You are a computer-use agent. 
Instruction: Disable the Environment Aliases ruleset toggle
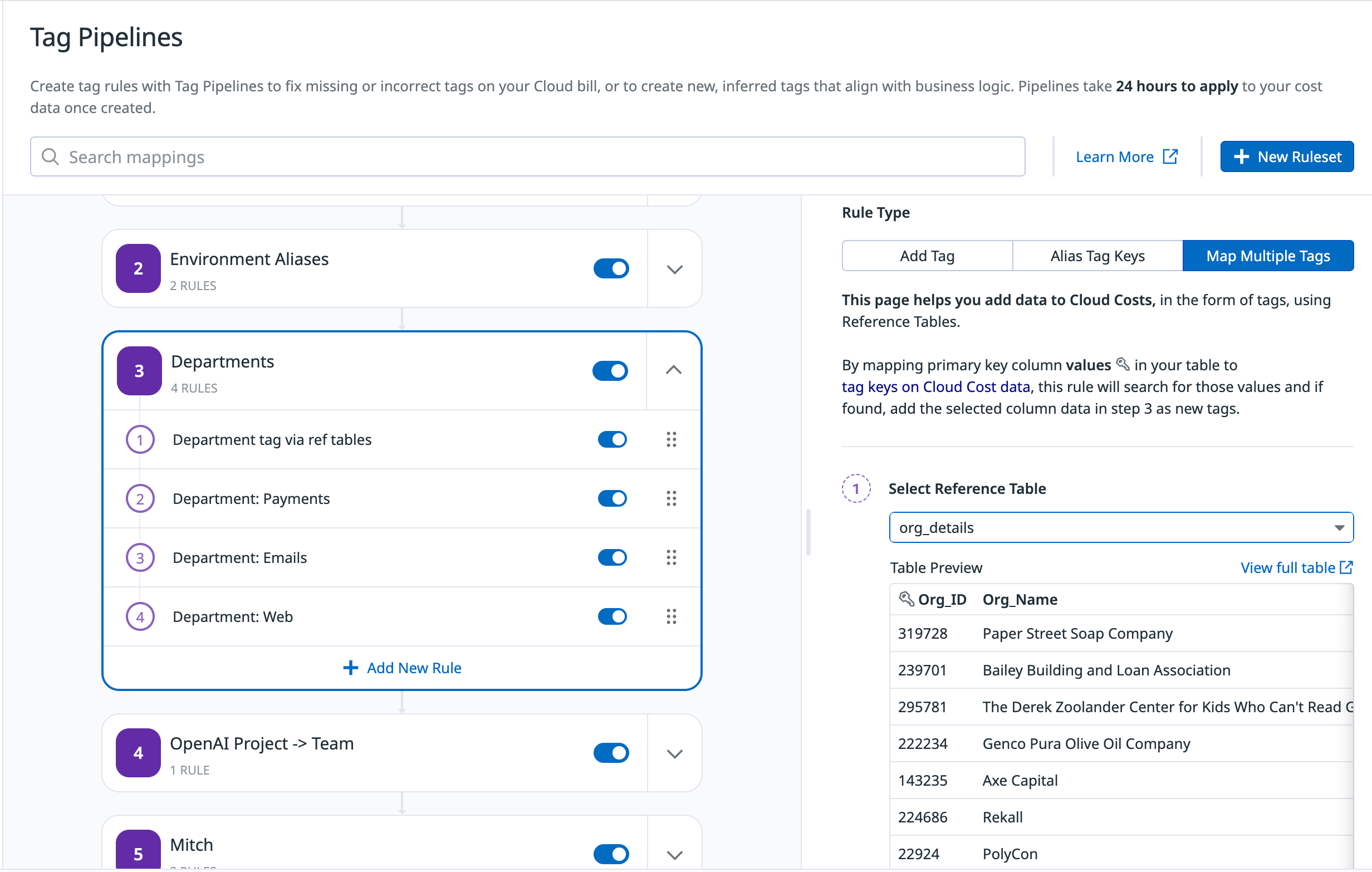[x=611, y=268]
